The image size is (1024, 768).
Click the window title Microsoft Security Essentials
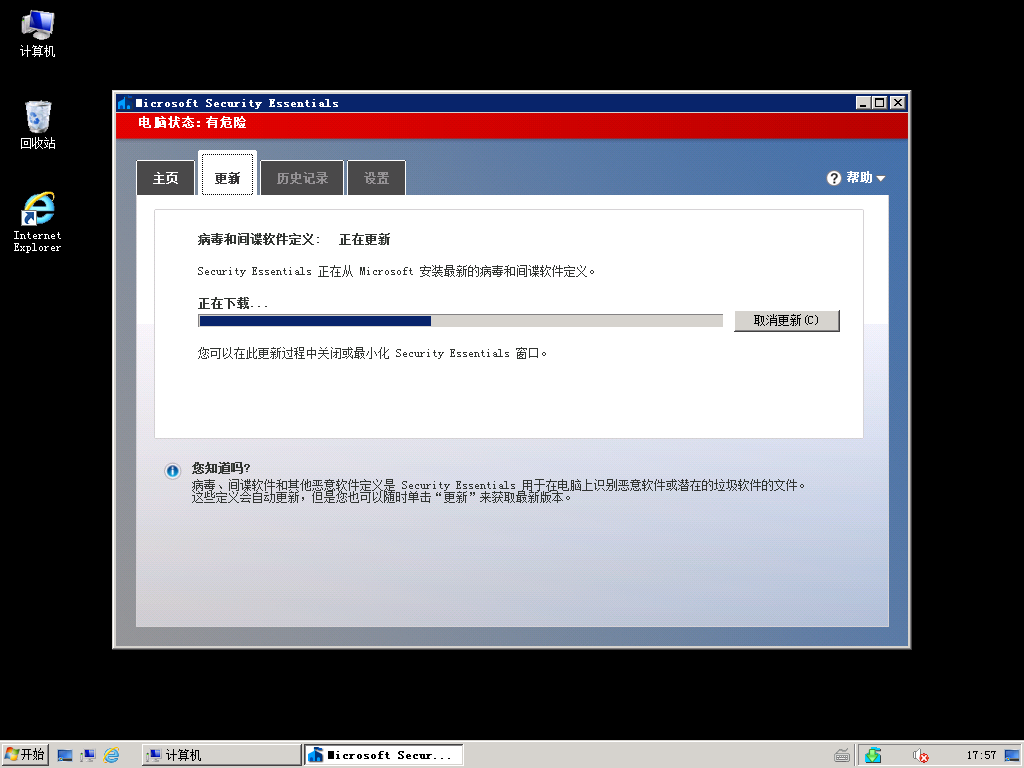pos(237,103)
